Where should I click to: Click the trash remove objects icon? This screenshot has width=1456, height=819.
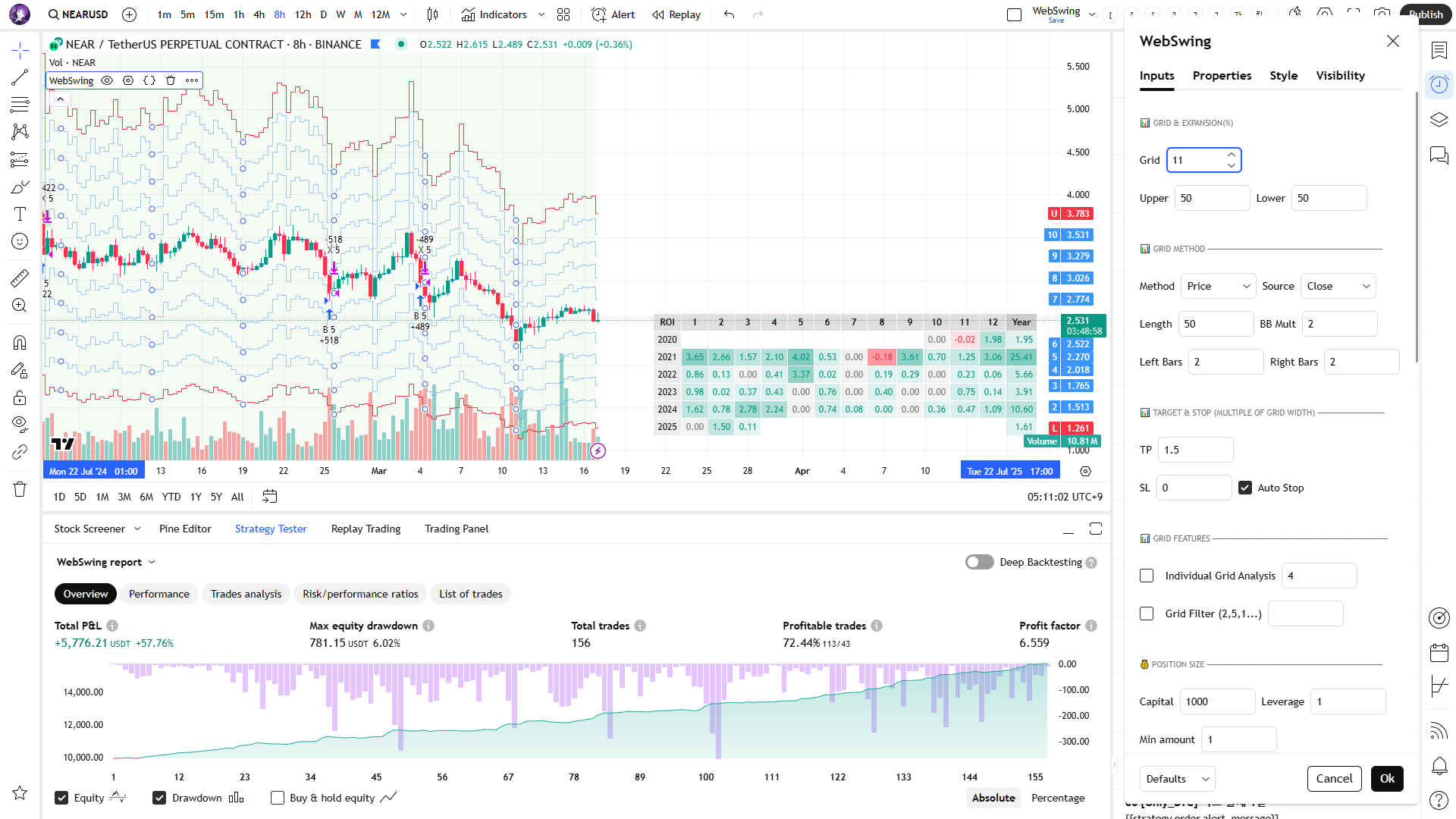pyautogui.click(x=20, y=489)
